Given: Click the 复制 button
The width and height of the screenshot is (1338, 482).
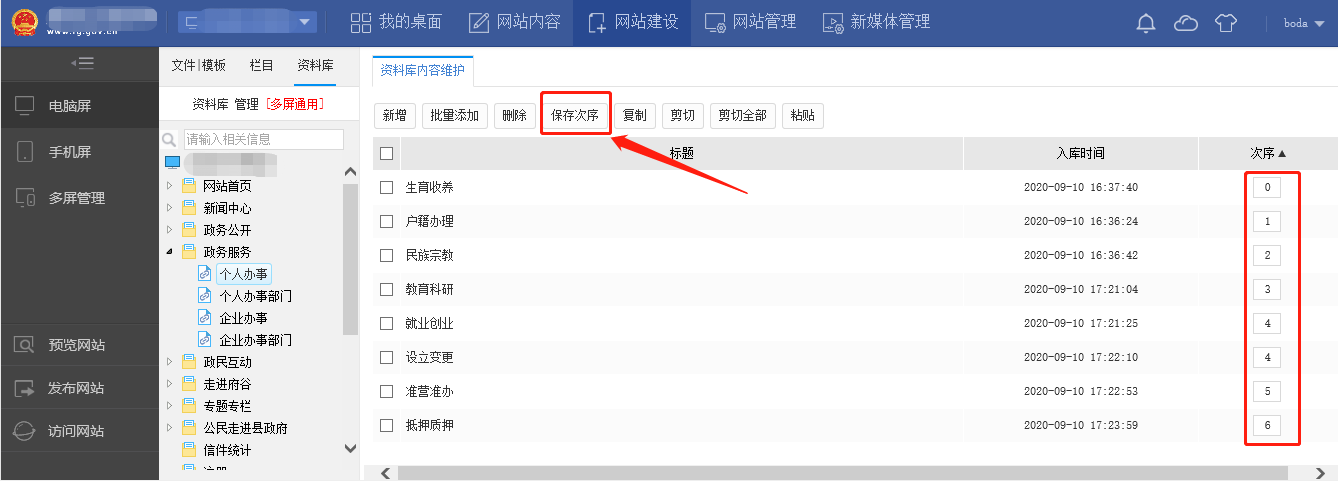Looking at the screenshot, I should click(x=634, y=116).
